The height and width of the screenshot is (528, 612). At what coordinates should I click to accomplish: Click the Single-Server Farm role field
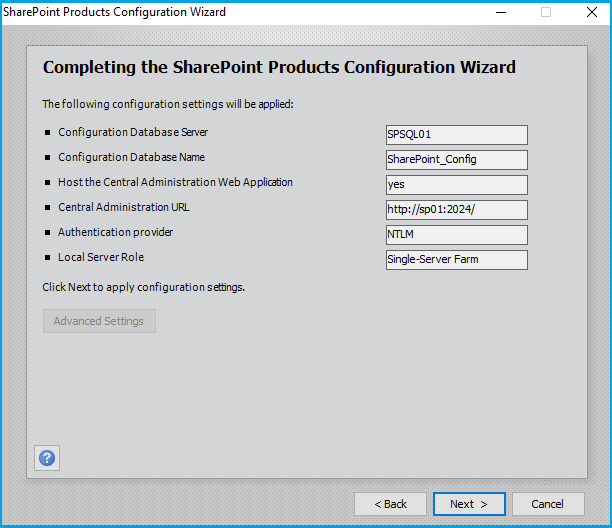point(456,260)
